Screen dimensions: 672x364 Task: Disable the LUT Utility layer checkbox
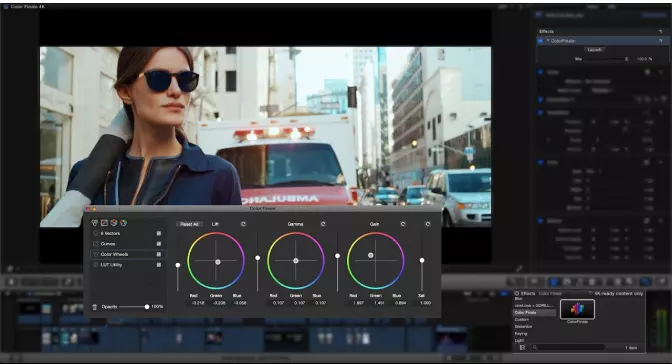click(x=159, y=265)
